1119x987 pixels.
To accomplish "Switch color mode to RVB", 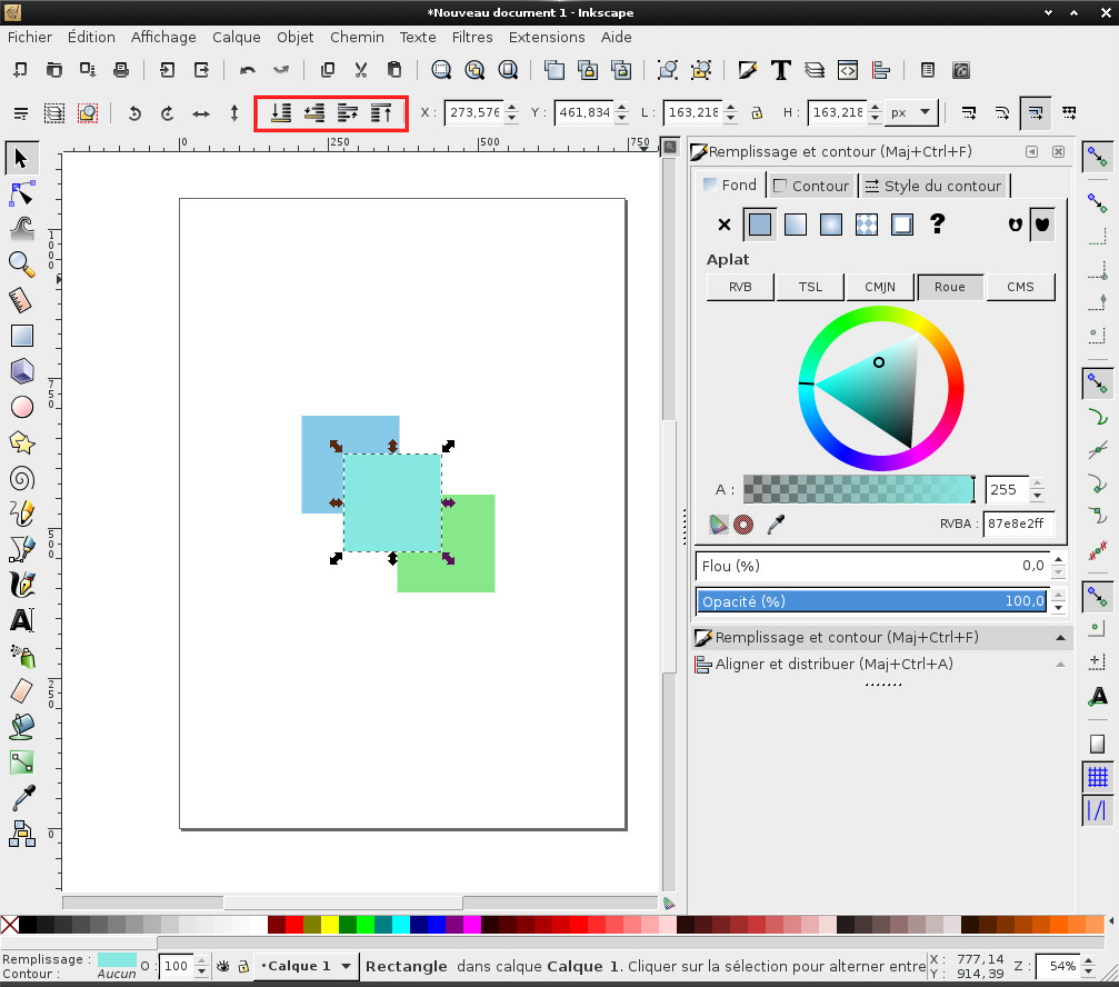I will [740, 287].
